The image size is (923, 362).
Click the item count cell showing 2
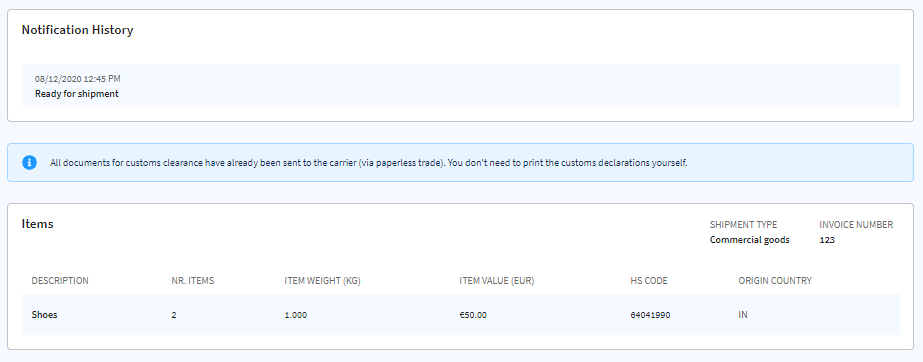point(174,315)
